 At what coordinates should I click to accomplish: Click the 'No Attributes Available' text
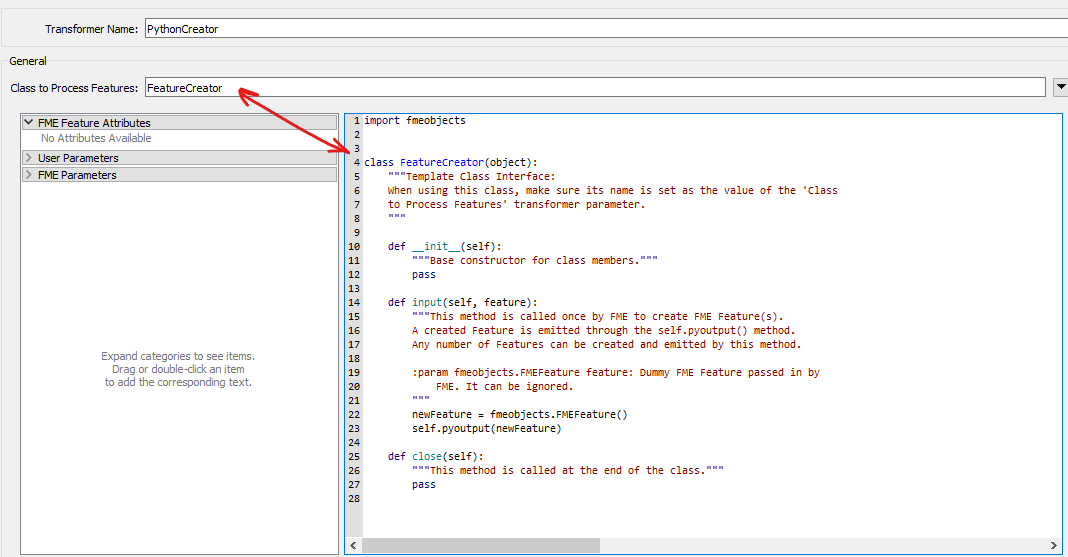click(96, 138)
